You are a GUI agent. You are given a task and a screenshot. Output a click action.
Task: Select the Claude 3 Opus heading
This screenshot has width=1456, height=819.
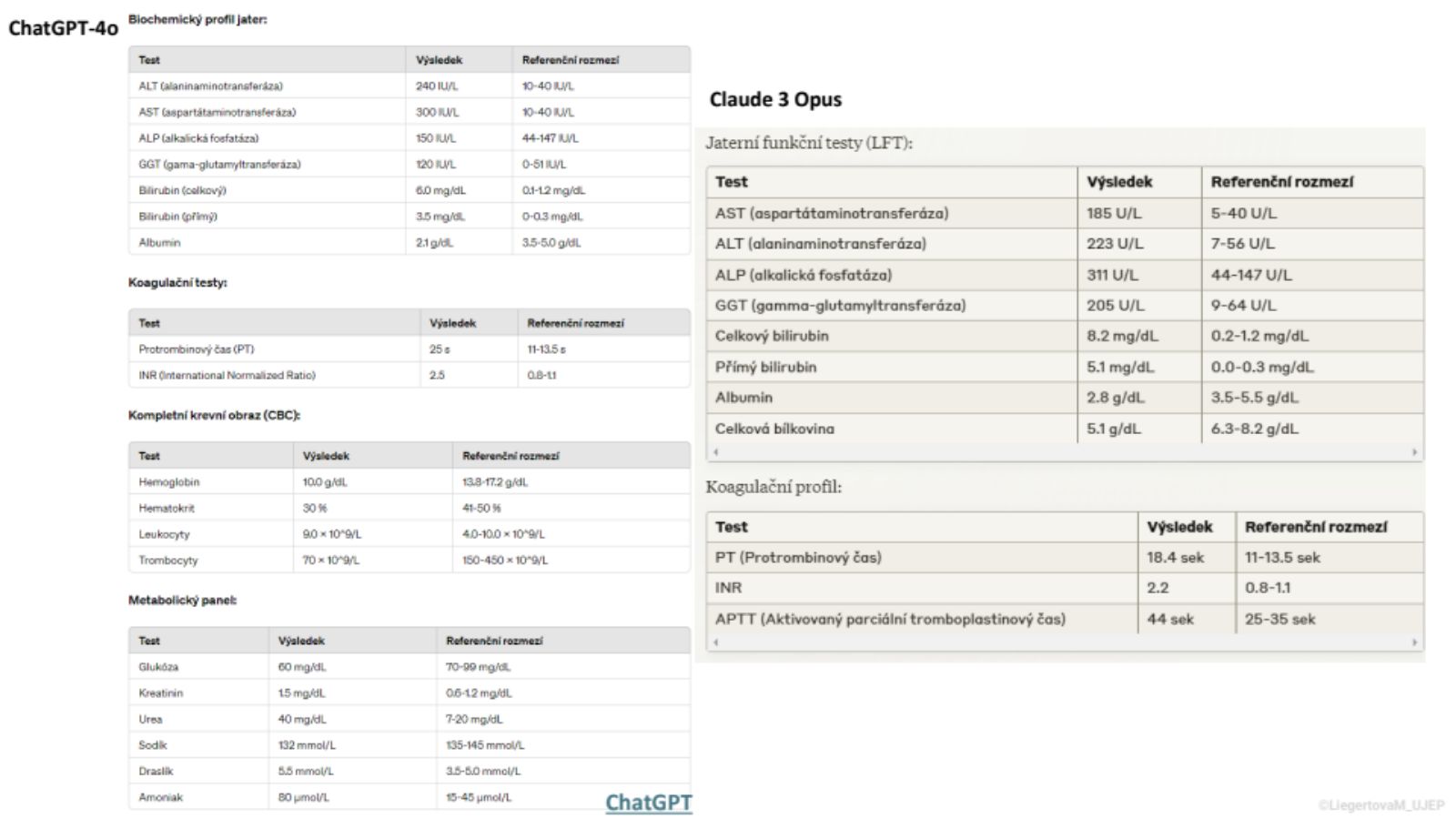775,99
